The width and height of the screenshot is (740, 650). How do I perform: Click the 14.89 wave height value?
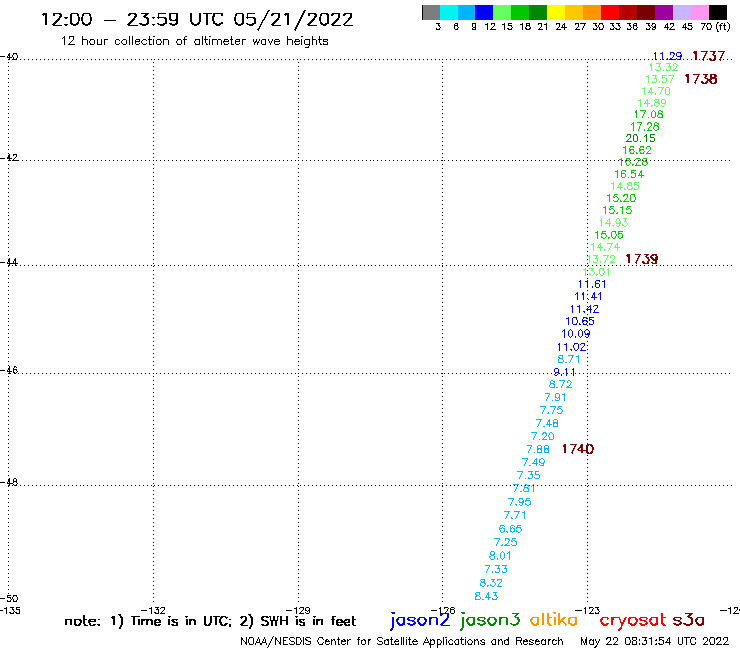[x=652, y=103]
